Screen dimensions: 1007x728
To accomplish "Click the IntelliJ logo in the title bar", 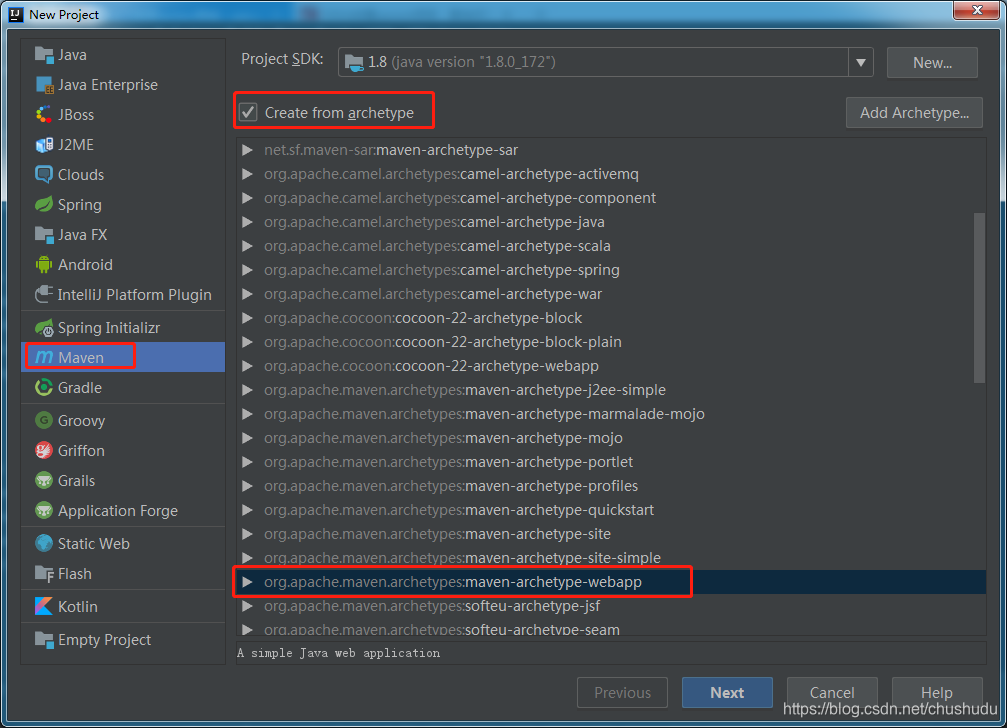I will coord(16,14).
